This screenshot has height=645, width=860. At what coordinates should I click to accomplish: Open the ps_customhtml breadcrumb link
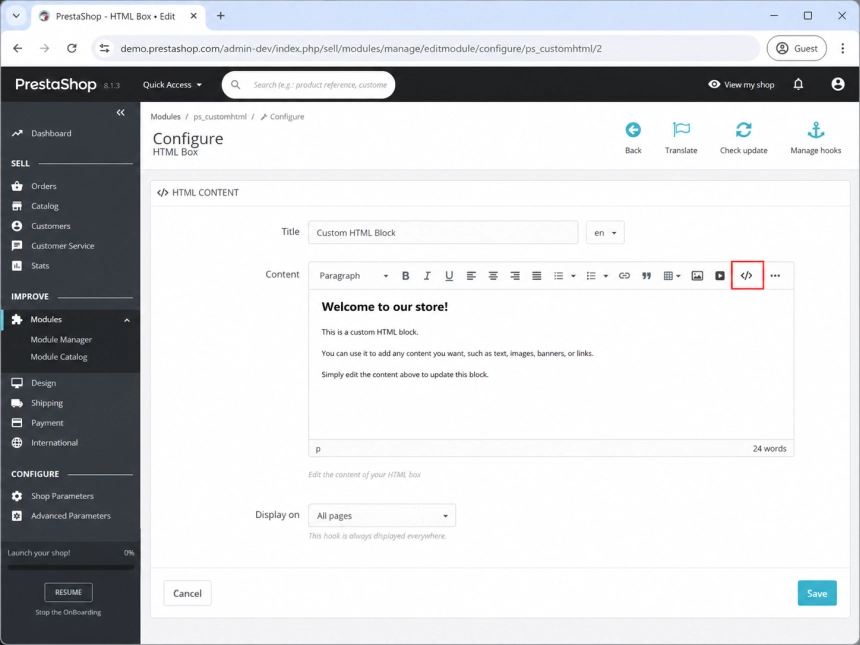[x=220, y=117]
